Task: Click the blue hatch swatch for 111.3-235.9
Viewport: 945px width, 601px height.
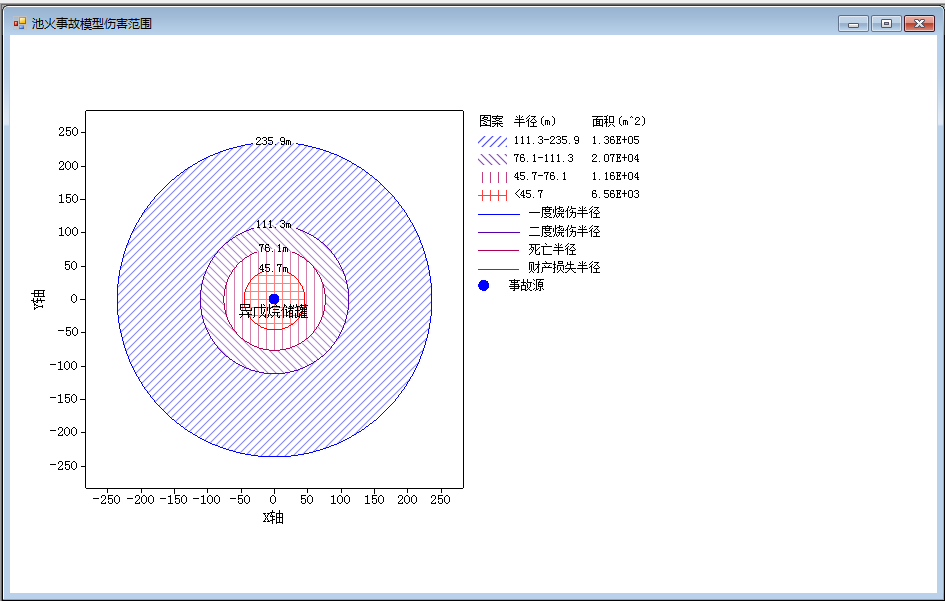Action: pos(492,140)
